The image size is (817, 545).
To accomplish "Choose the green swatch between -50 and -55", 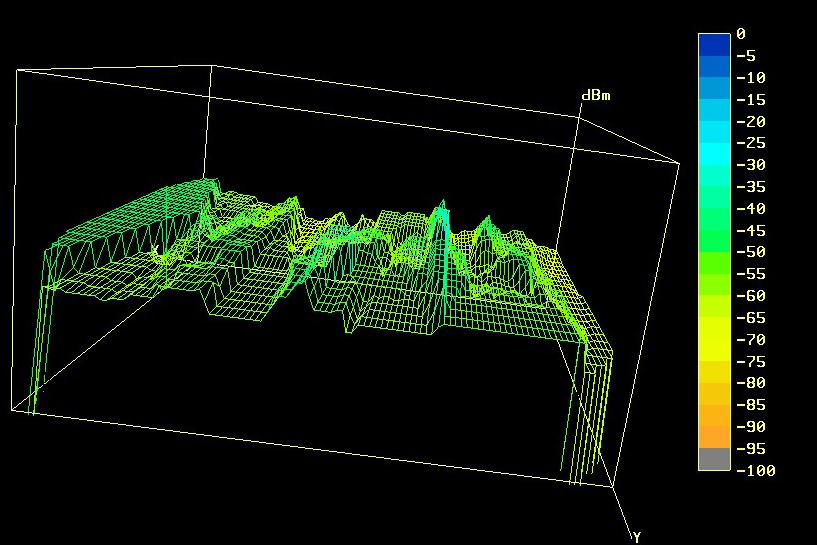I will 714,263.
